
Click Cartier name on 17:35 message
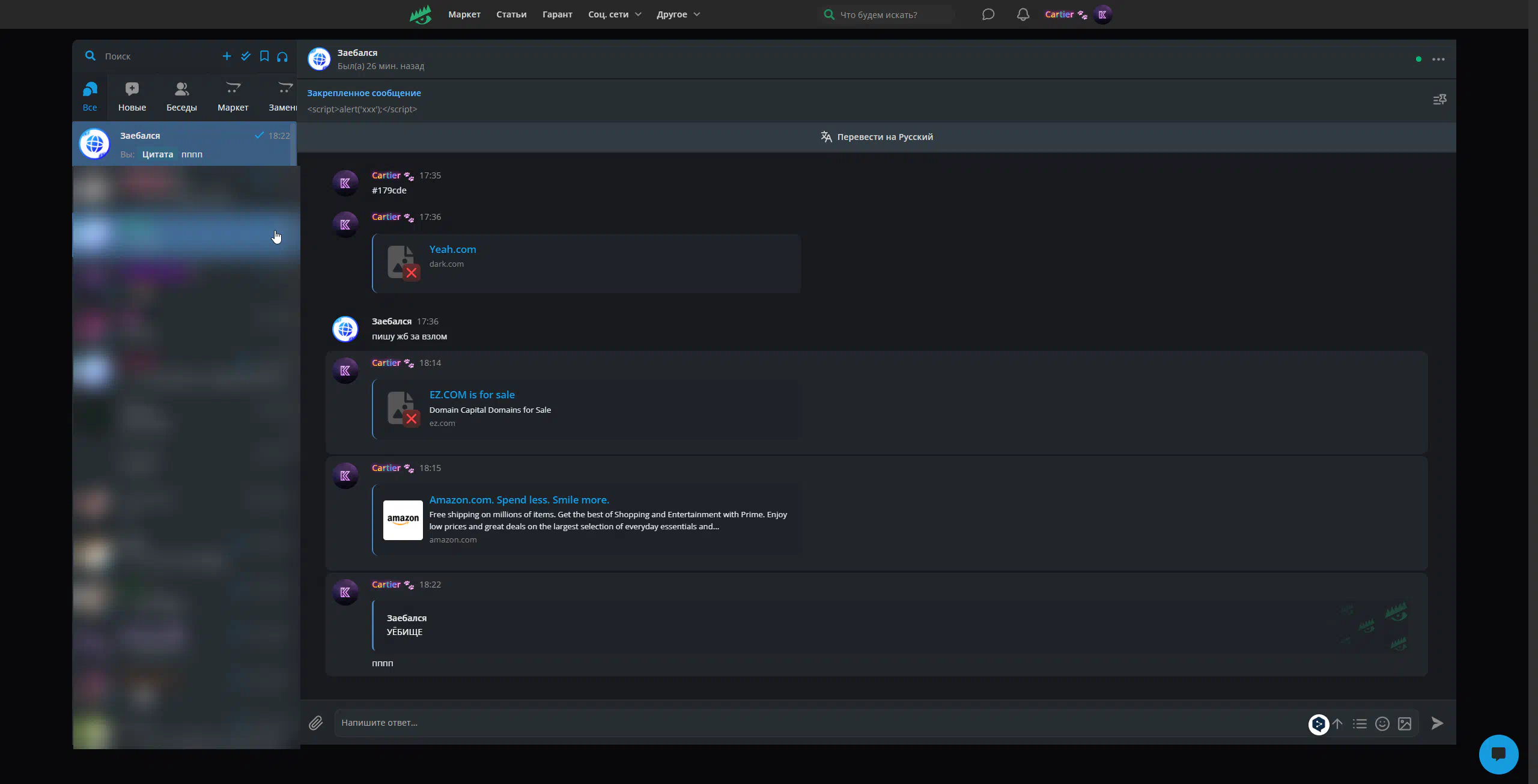tap(386, 175)
